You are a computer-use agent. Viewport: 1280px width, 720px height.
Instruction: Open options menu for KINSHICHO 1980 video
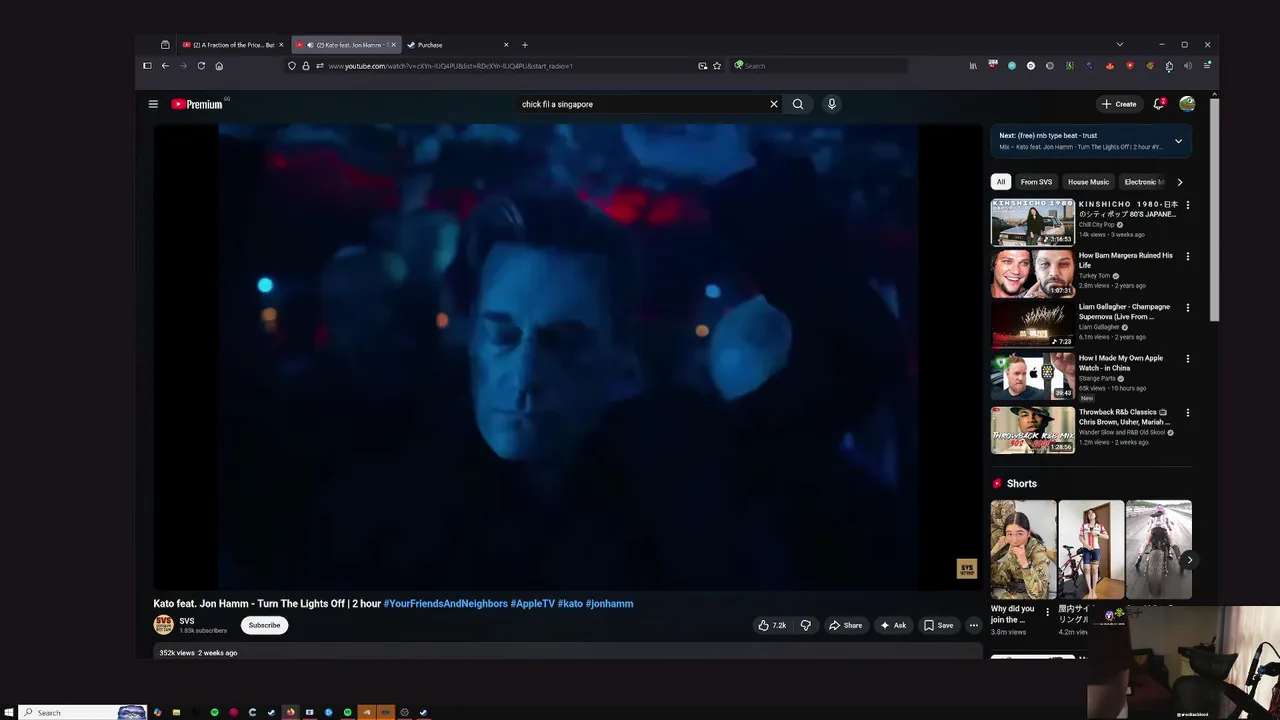(x=1188, y=205)
